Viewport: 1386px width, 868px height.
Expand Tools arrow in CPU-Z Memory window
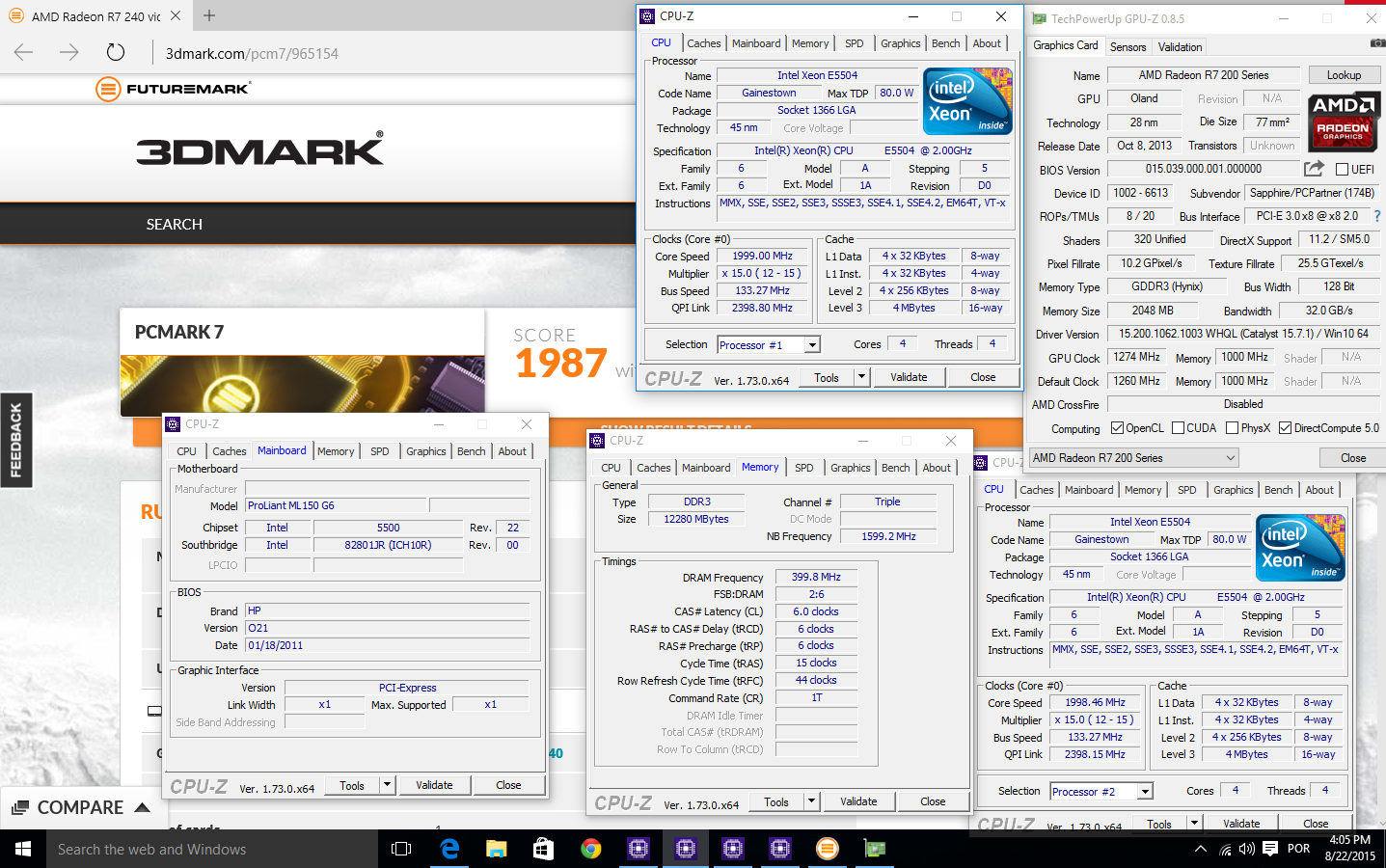[x=811, y=801]
